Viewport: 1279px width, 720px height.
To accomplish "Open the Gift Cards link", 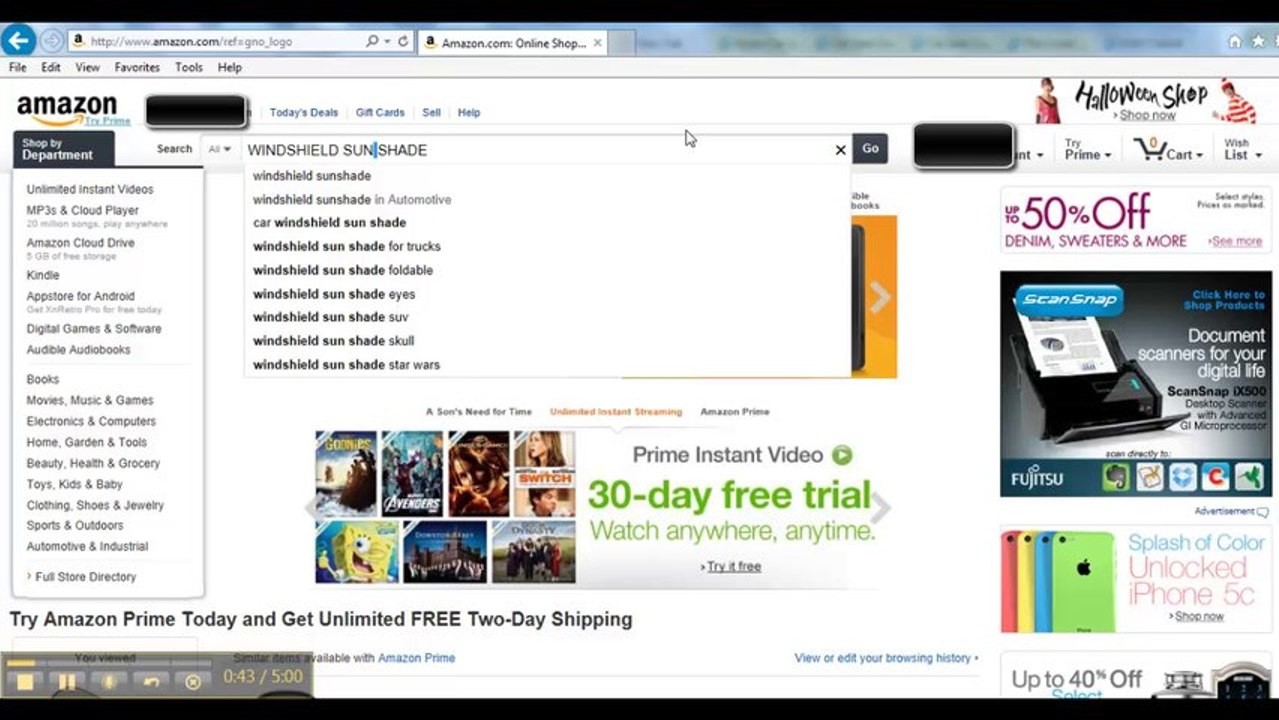I will [380, 113].
